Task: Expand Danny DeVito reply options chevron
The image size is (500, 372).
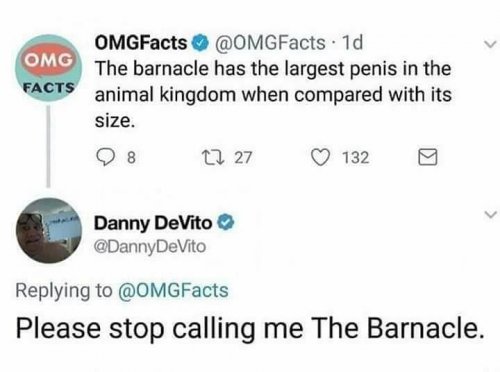Action: tap(490, 214)
